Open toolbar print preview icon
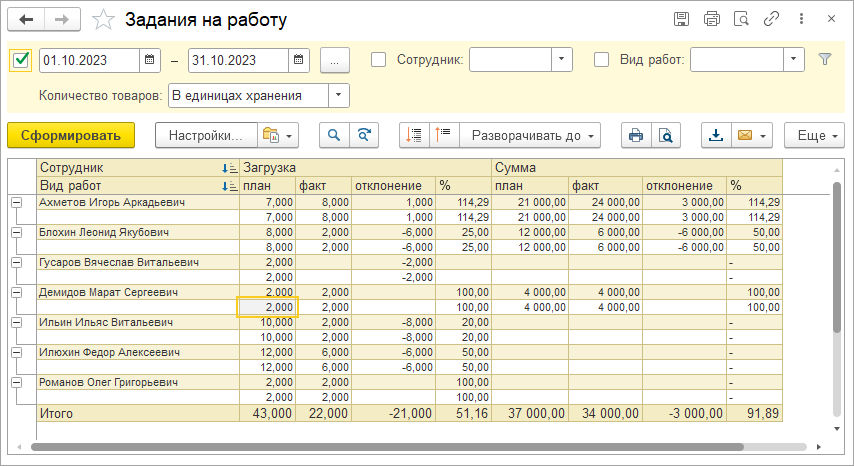Viewport: 854px width, 466px height. pos(666,135)
